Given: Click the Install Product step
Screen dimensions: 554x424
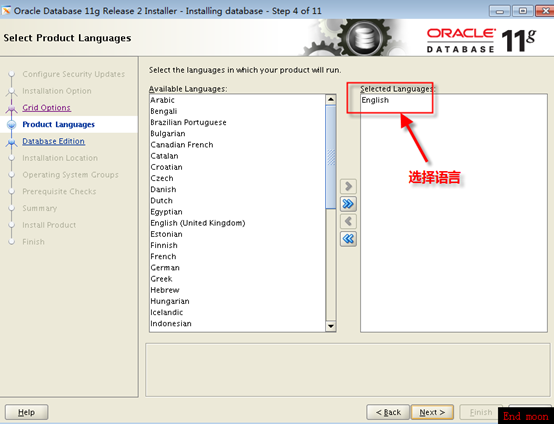Looking at the screenshot, I should point(49,225).
